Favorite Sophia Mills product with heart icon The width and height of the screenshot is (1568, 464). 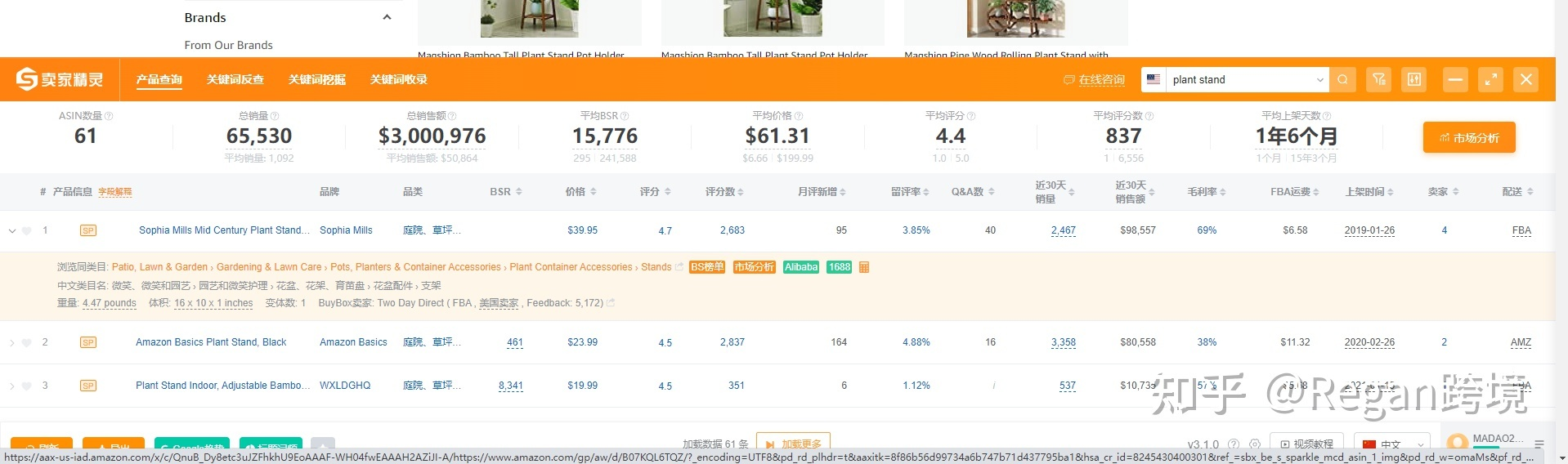click(x=27, y=231)
